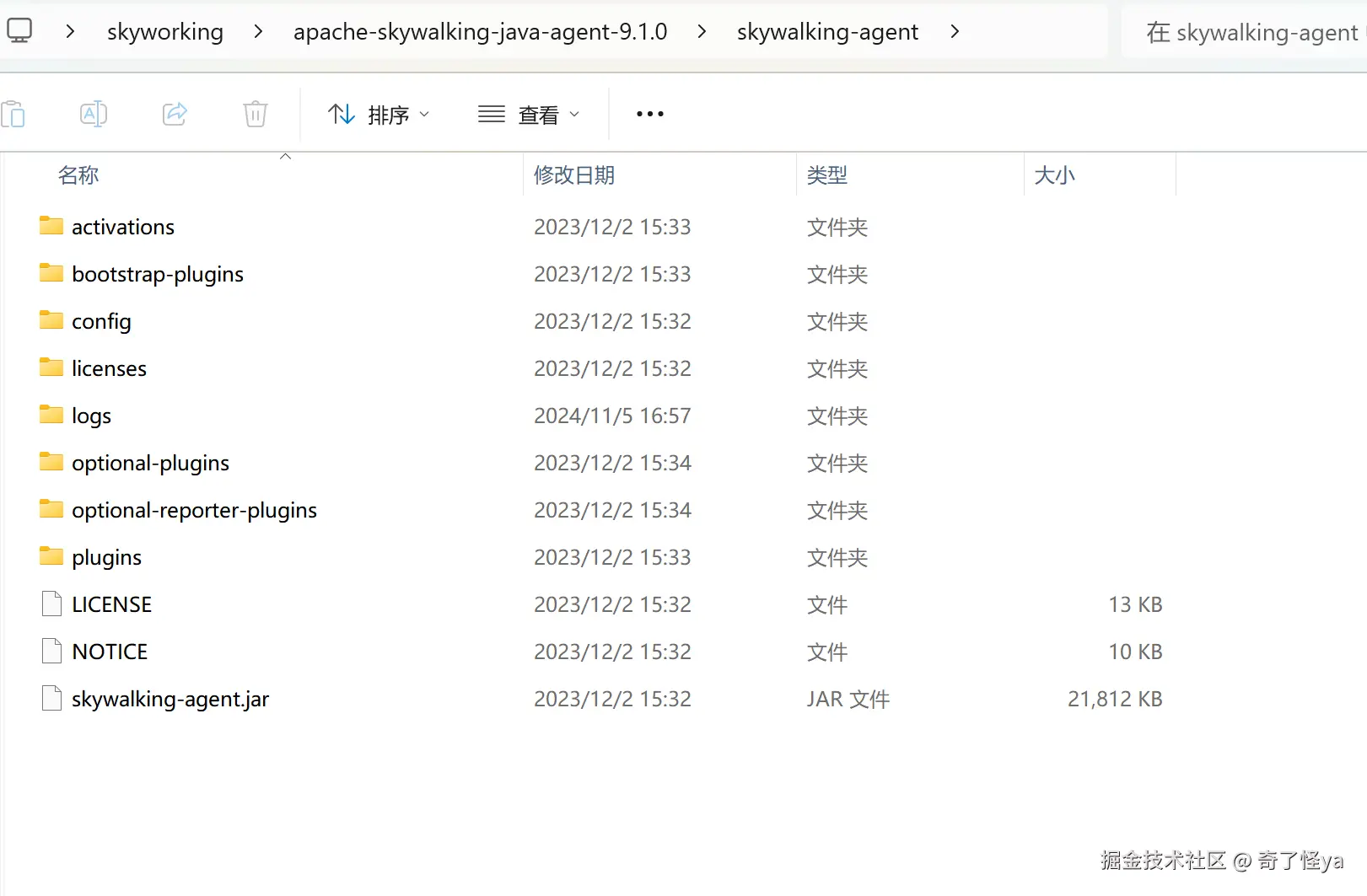Open the 排序 sort dropdown
The height and width of the screenshot is (896, 1367).
[x=379, y=114]
